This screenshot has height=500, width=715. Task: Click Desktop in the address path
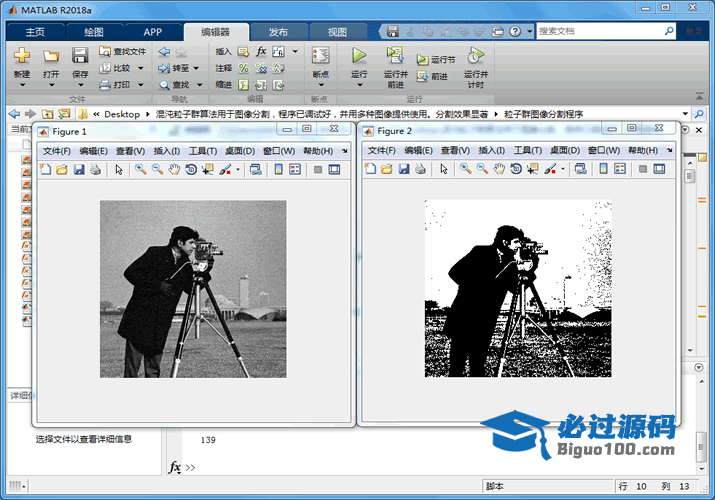click(x=122, y=114)
